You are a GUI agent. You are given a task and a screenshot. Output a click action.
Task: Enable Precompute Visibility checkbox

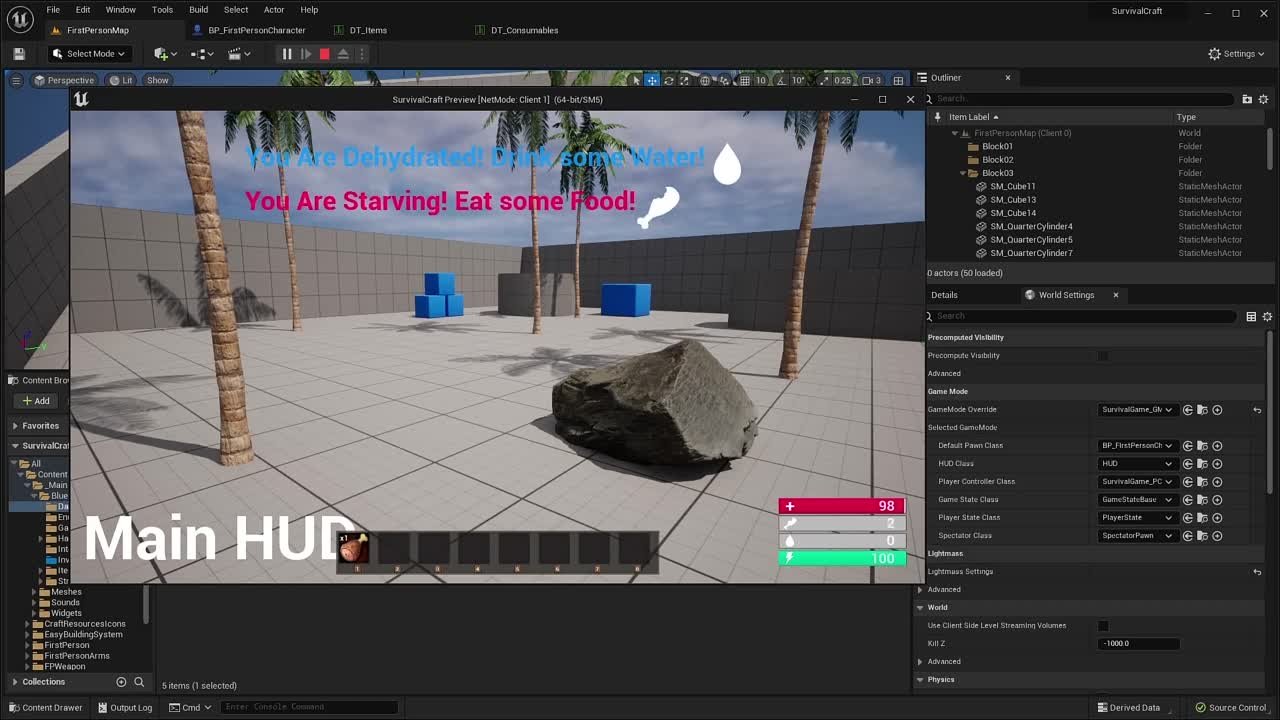tap(1102, 355)
